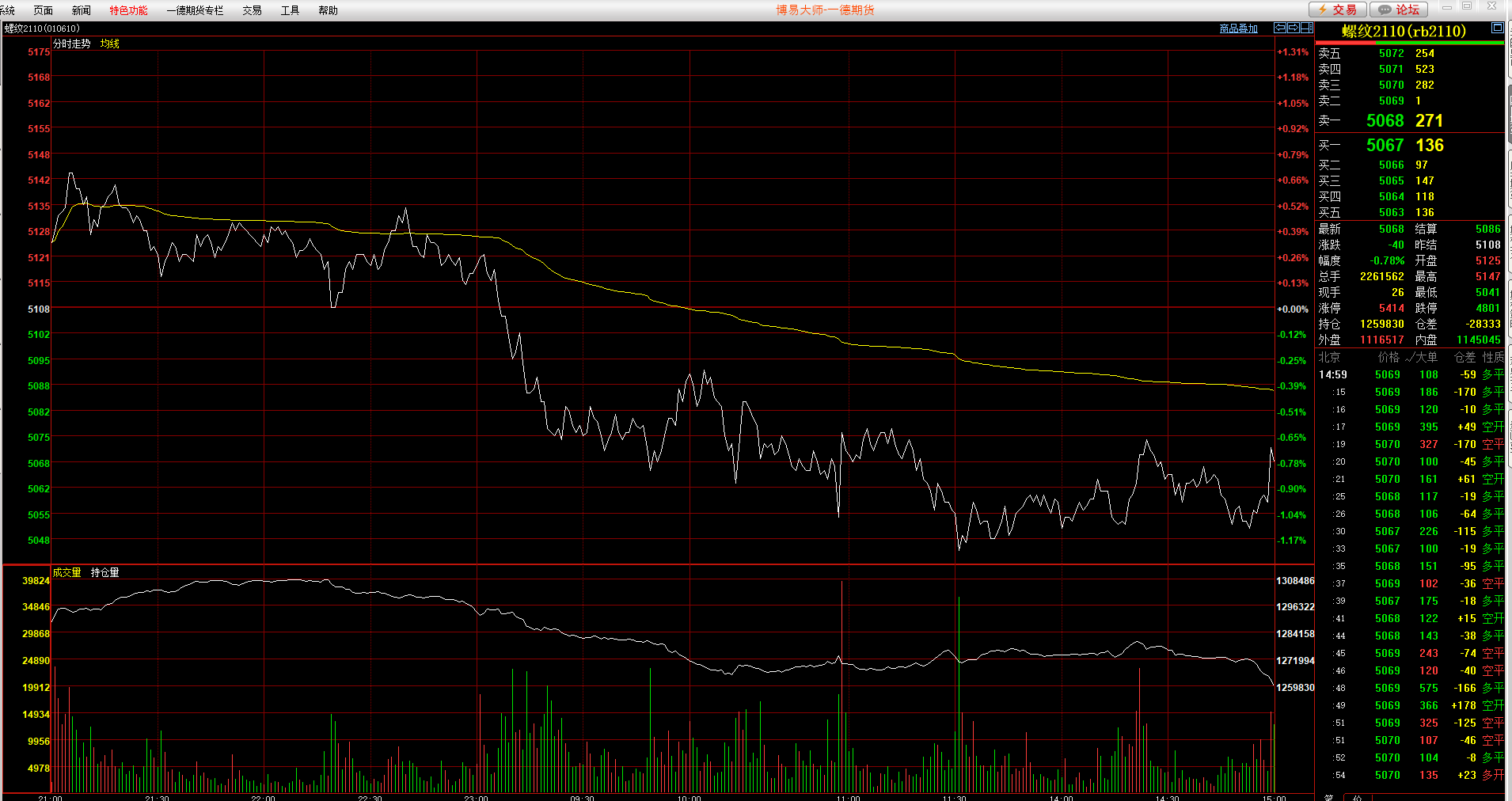Image resolution: width=1512 pixels, height=801 pixels.
Task: Expand the 工具 menu
Action: tap(290, 10)
